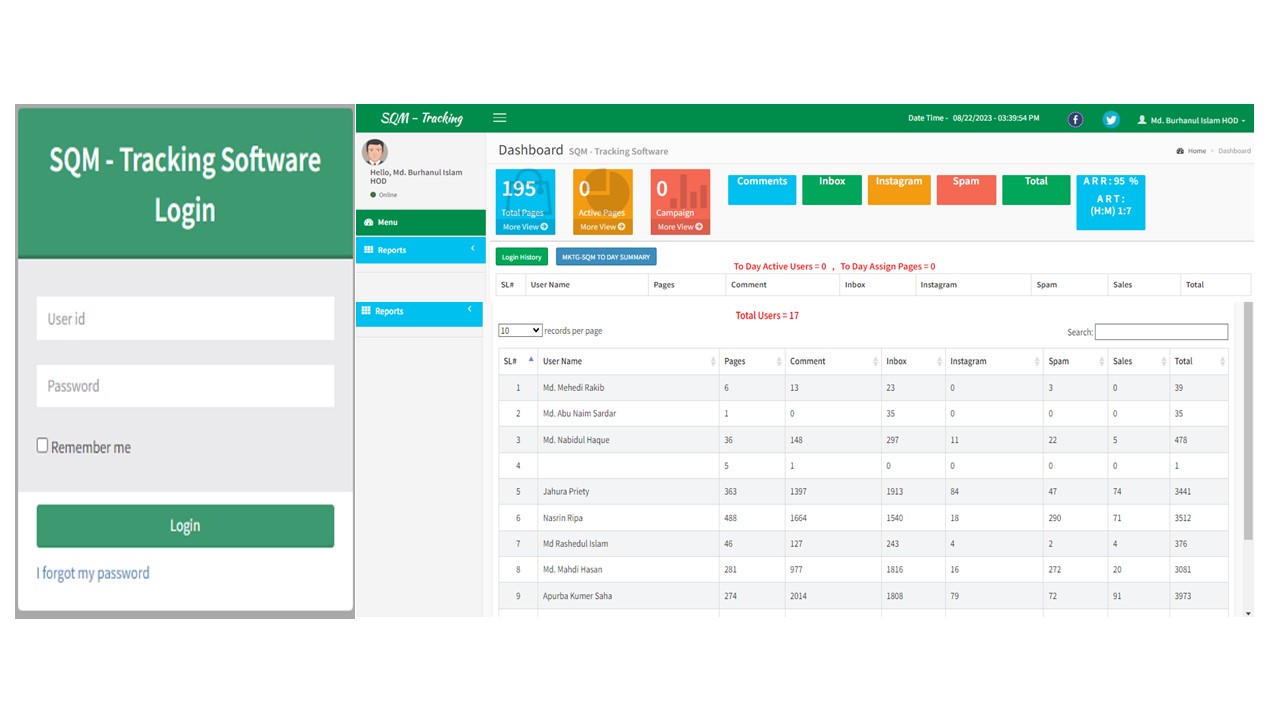Click the blue Comments color tile
Viewport: 1280px width, 720px height.
pyautogui.click(x=761, y=189)
